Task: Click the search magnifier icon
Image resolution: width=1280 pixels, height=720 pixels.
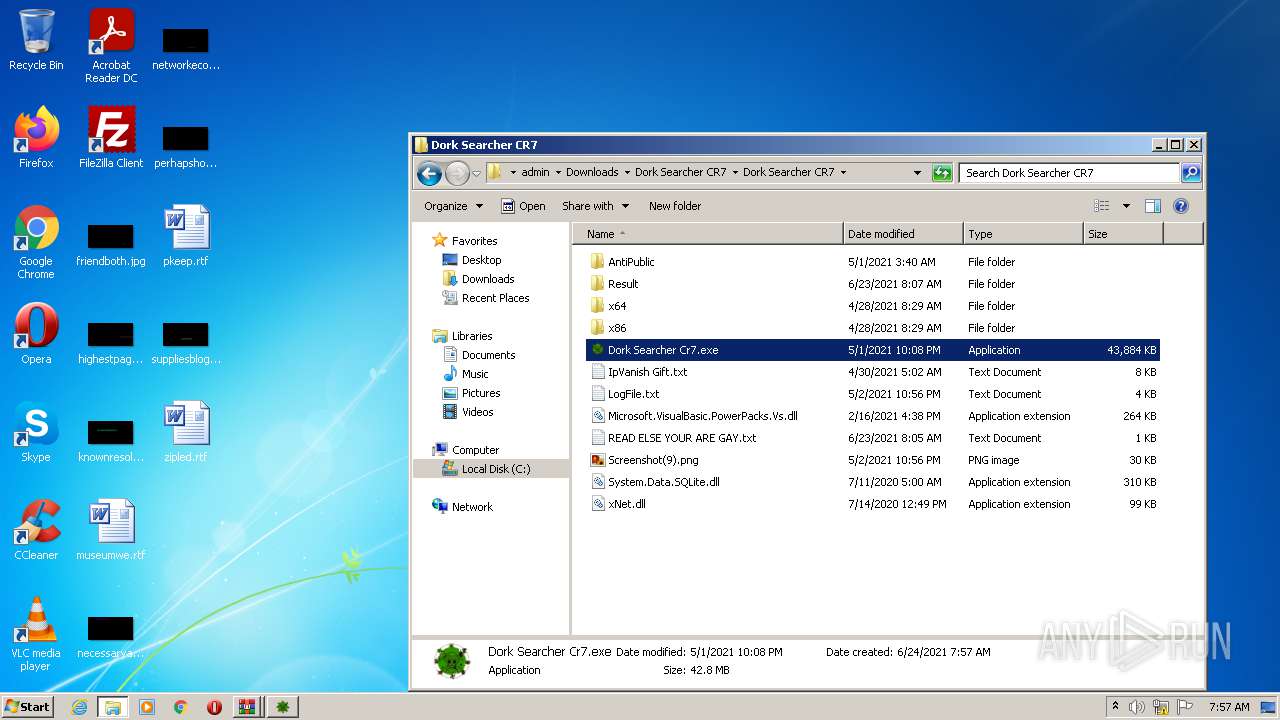Action: pyautogui.click(x=1190, y=173)
